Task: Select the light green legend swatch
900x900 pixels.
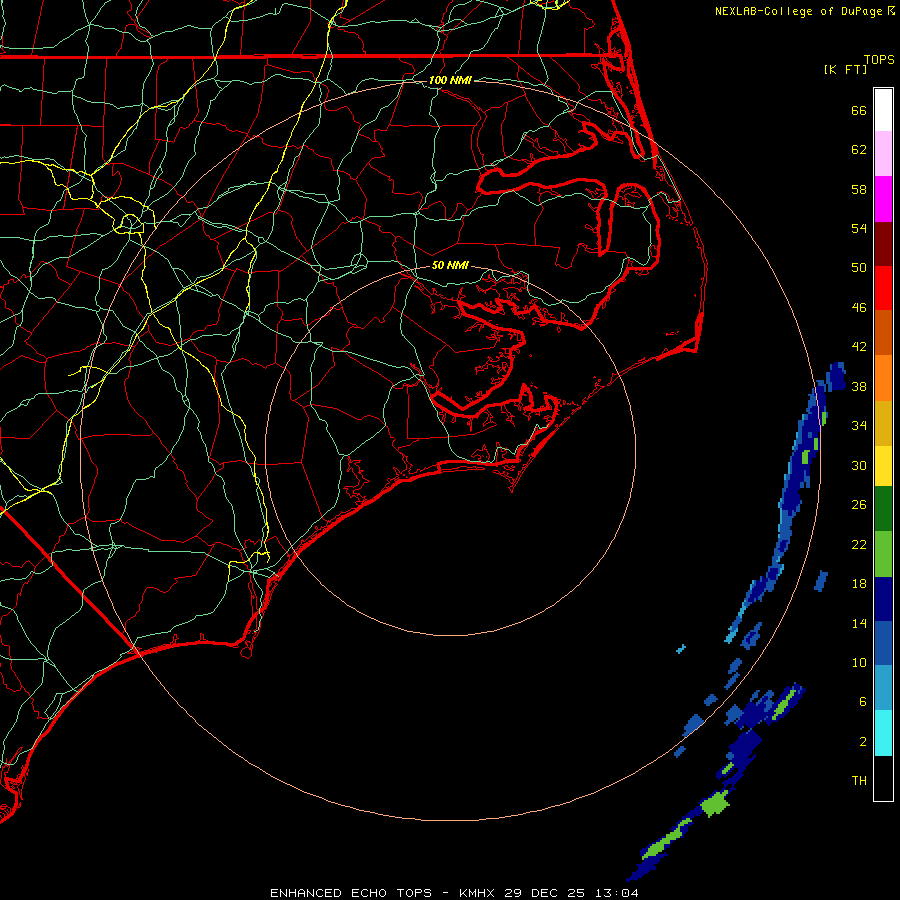Action: click(883, 554)
